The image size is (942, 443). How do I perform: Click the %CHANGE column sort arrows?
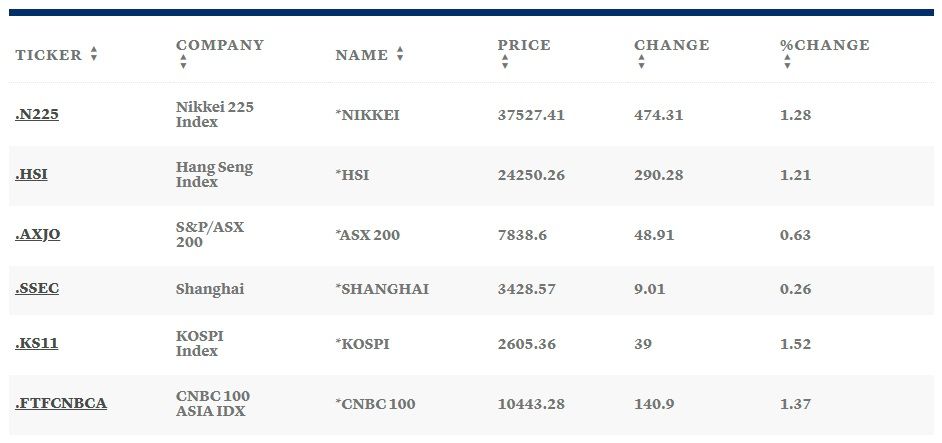pyautogui.click(x=787, y=61)
